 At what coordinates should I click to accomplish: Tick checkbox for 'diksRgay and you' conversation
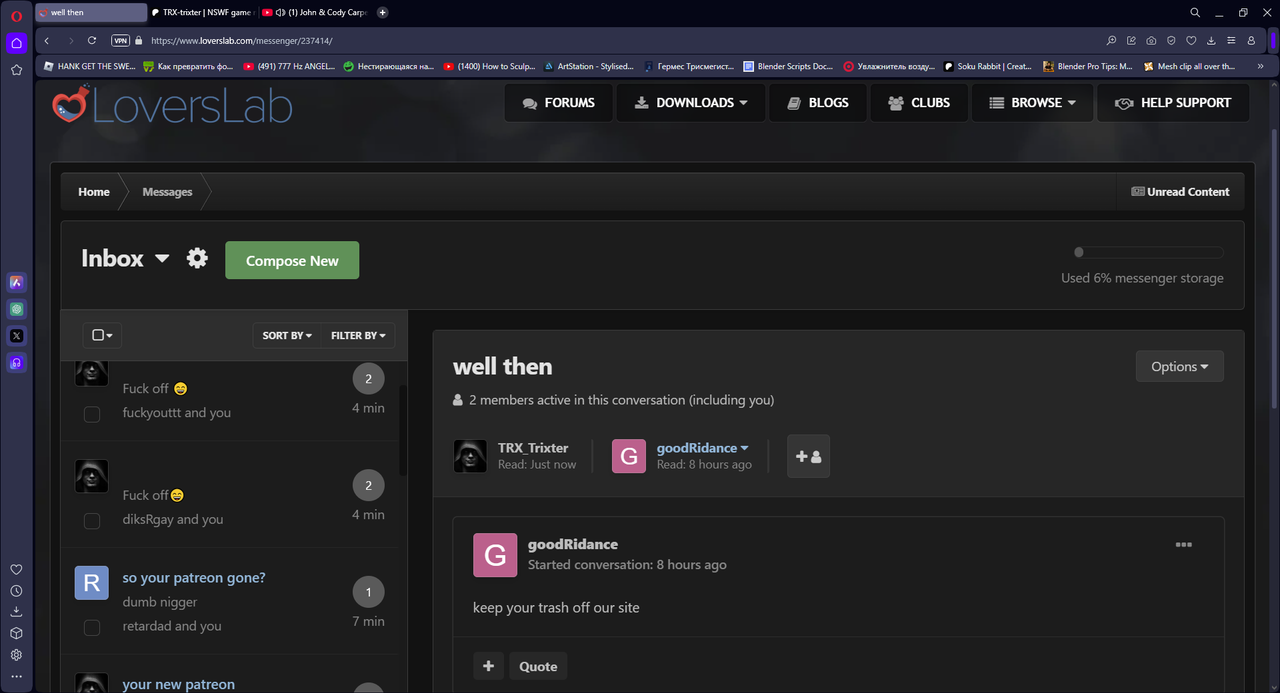(x=92, y=521)
